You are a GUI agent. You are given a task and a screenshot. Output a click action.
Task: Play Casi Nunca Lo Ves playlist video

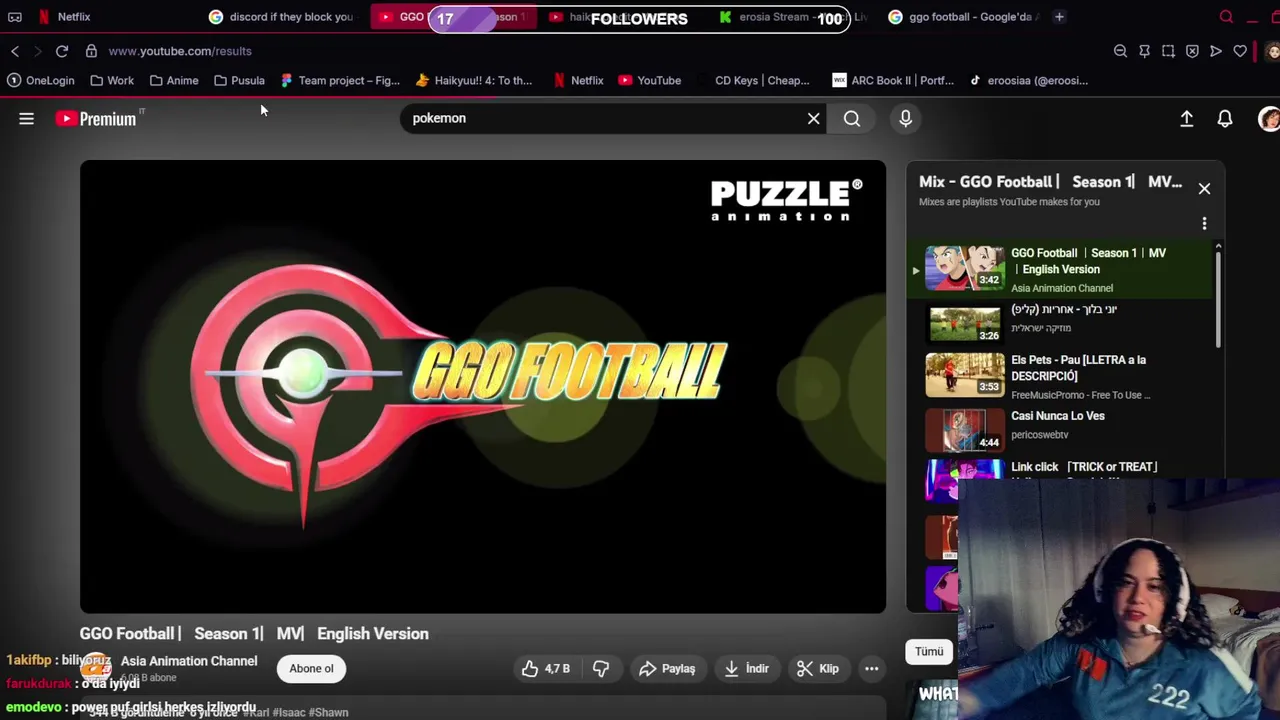[1060, 428]
